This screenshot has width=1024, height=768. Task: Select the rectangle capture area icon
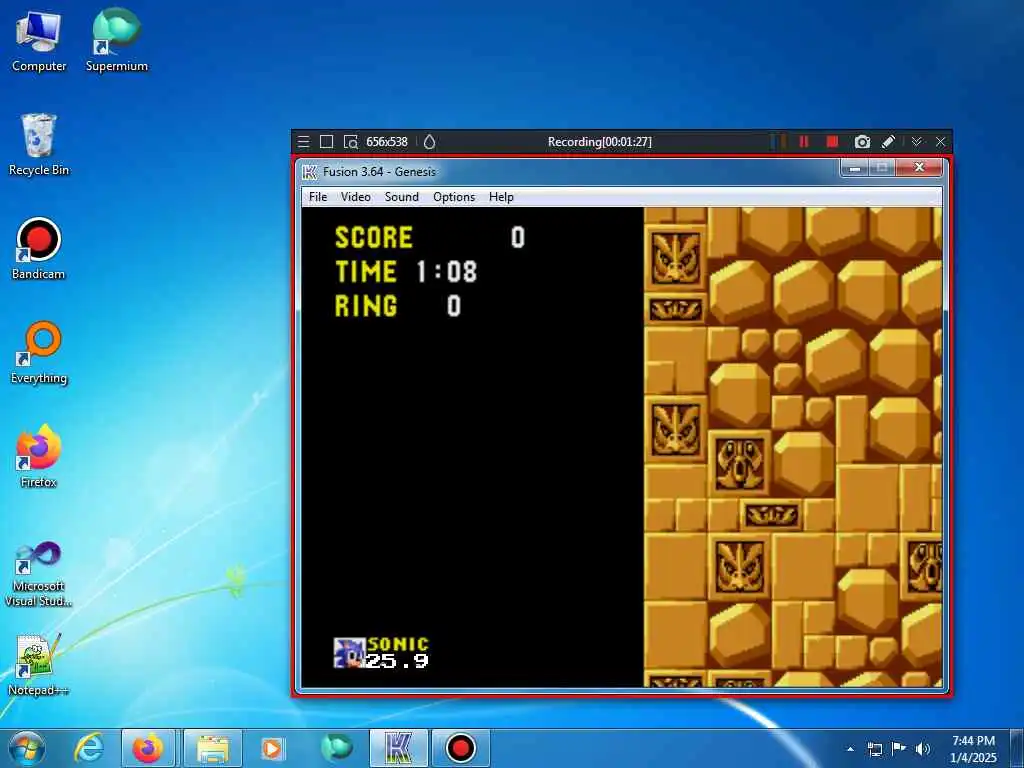tap(327, 142)
